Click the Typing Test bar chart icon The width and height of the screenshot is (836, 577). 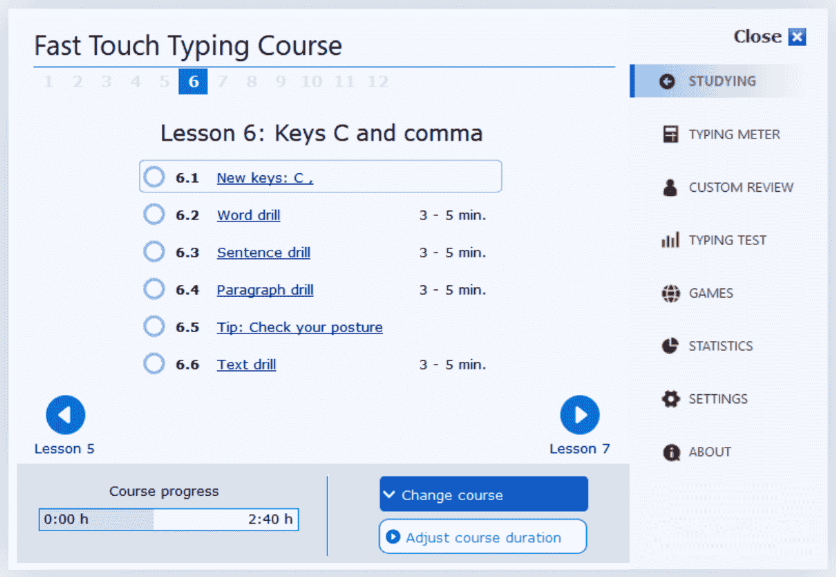[x=670, y=240]
